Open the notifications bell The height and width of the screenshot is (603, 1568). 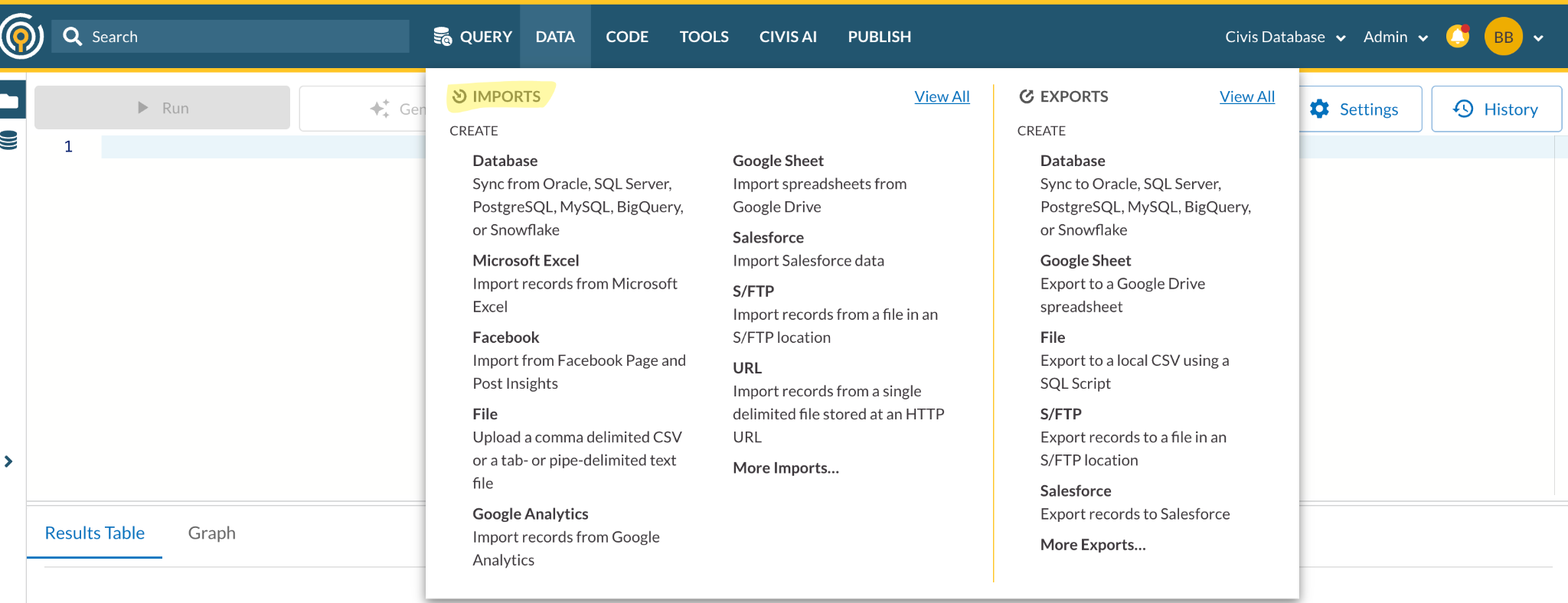point(1458,36)
